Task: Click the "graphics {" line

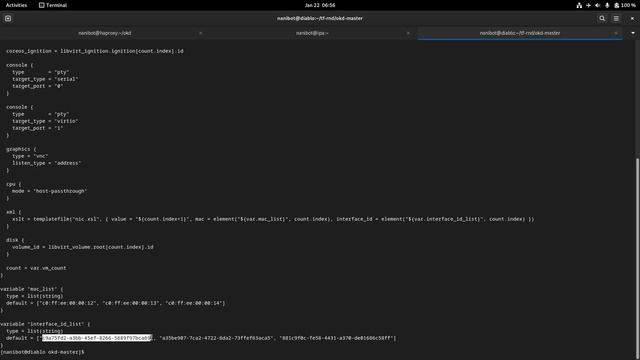Action: click(21, 149)
